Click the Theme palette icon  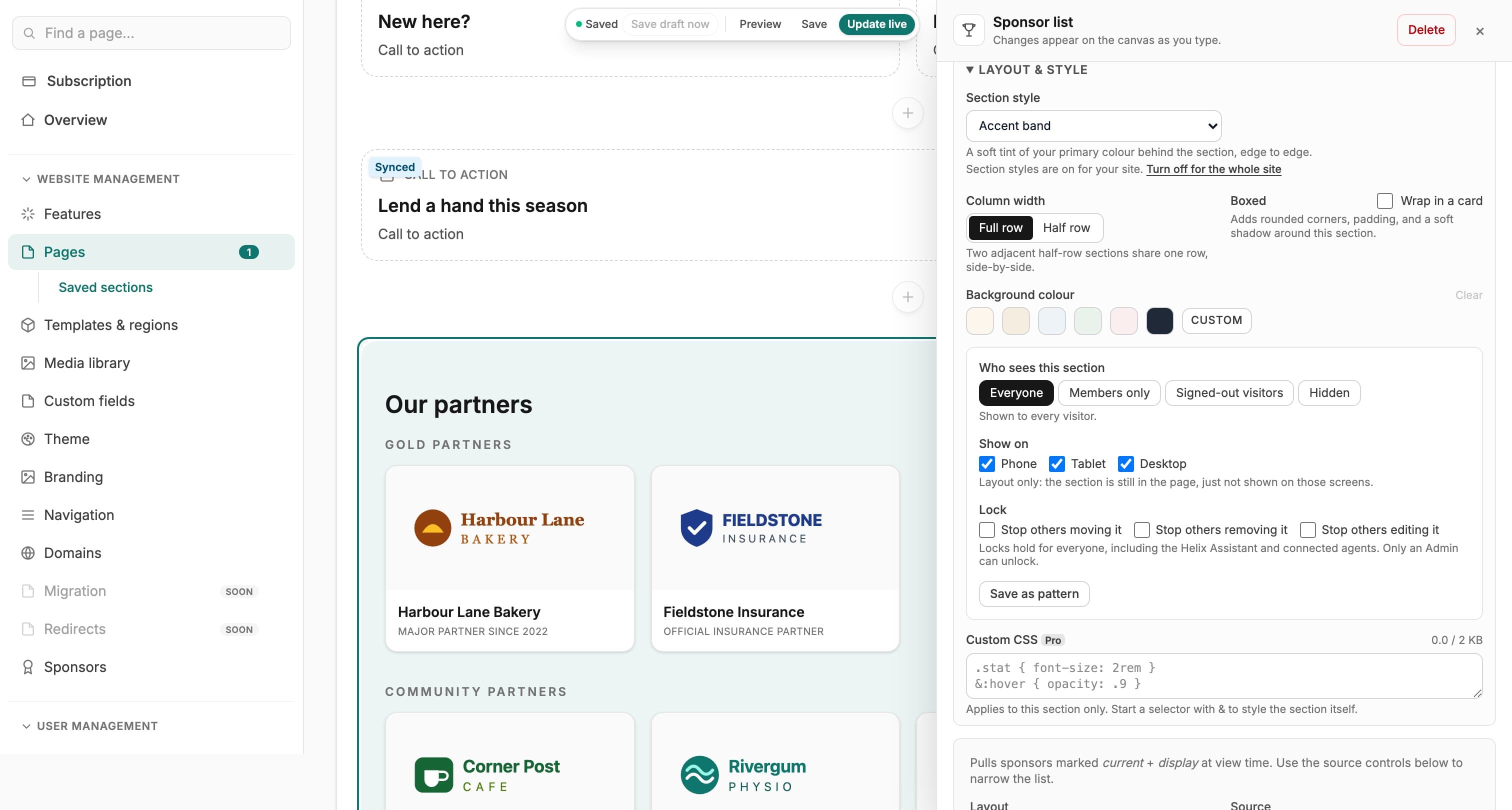coord(27,438)
